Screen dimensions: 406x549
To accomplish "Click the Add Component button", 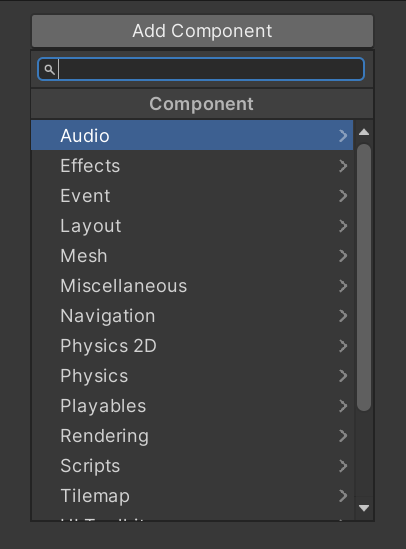I will point(202,31).
